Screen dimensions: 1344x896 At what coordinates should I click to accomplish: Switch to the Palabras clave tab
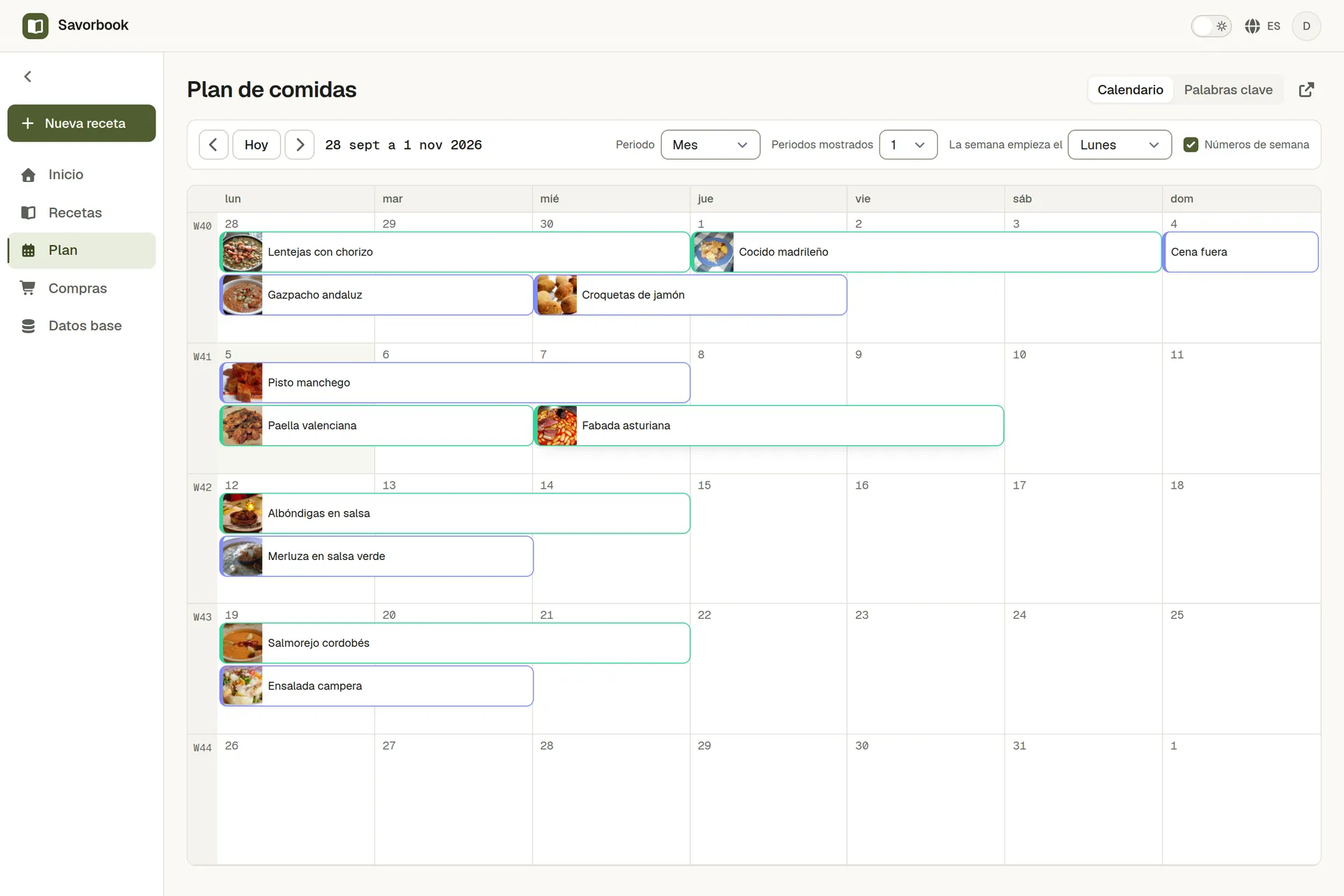1228,90
